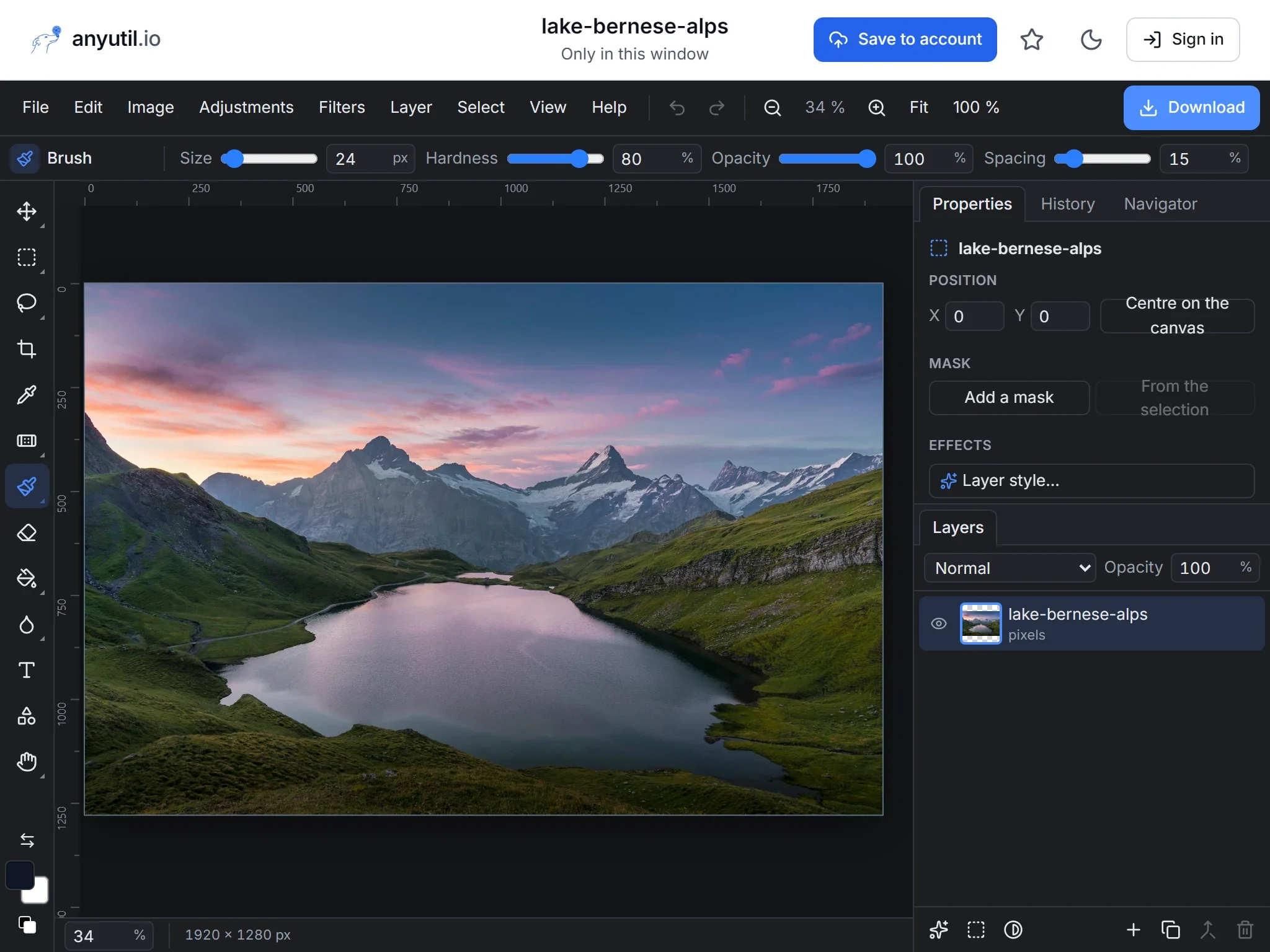Add adjustment layer half-circle icon
The height and width of the screenshot is (952, 1270).
1013,930
